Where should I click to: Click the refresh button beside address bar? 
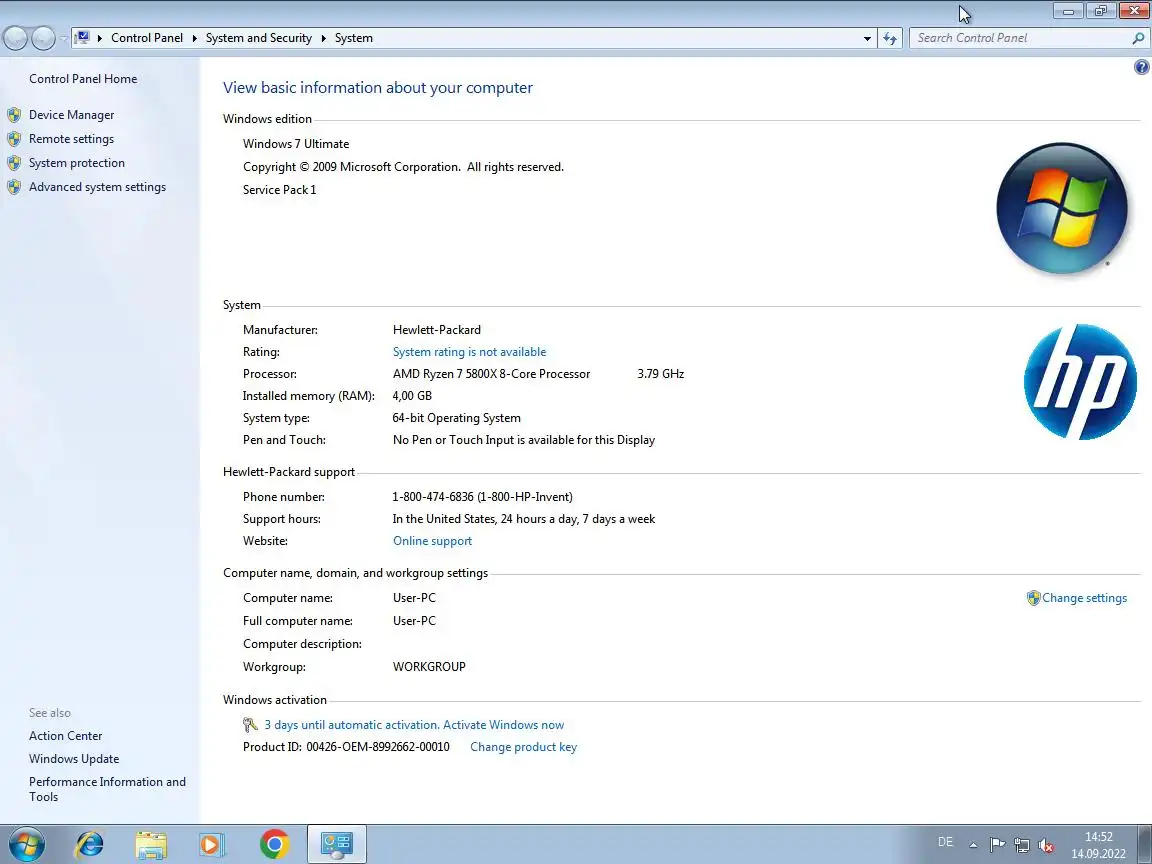click(890, 38)
